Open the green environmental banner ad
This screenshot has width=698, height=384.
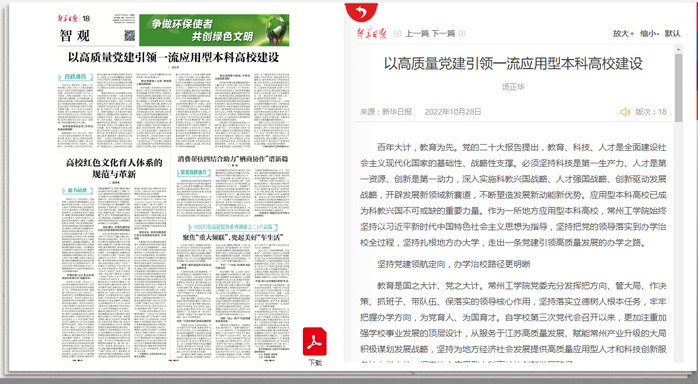[214, 30]
